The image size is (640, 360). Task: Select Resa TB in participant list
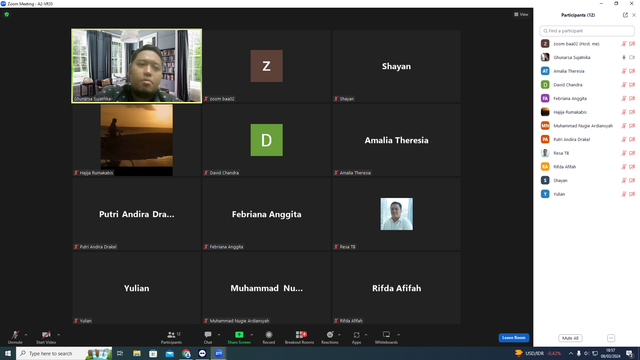click(x=587, y=153)
